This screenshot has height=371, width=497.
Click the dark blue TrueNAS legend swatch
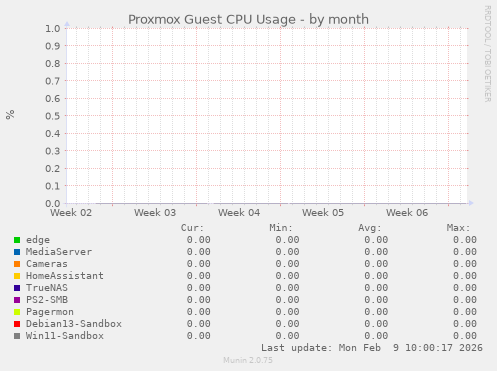click(17, 288)
